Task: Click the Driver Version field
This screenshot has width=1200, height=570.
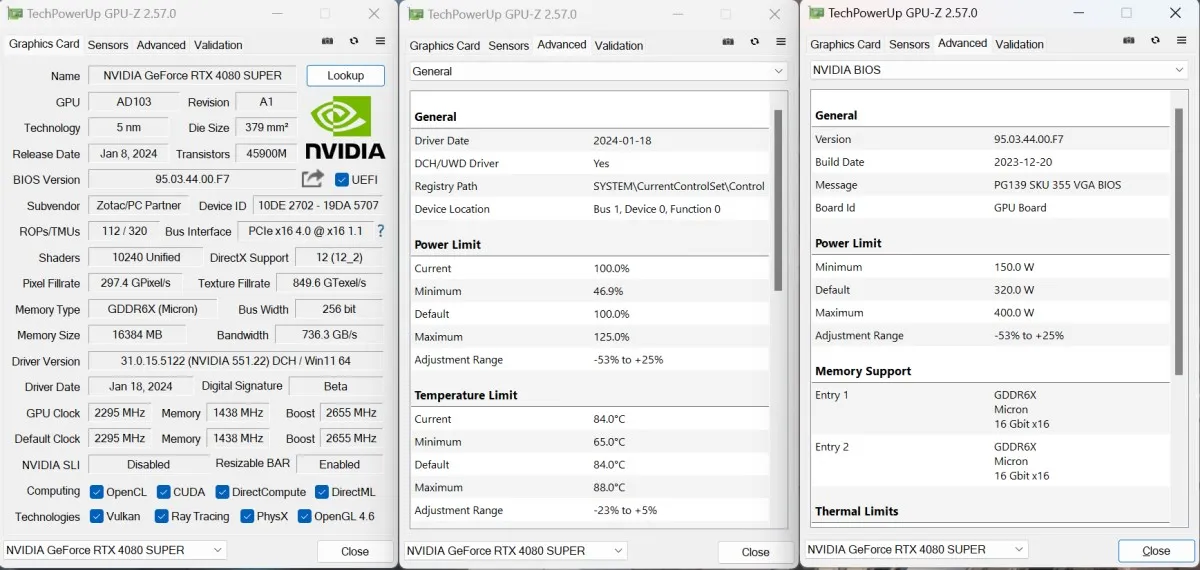Action: point(236,361)
